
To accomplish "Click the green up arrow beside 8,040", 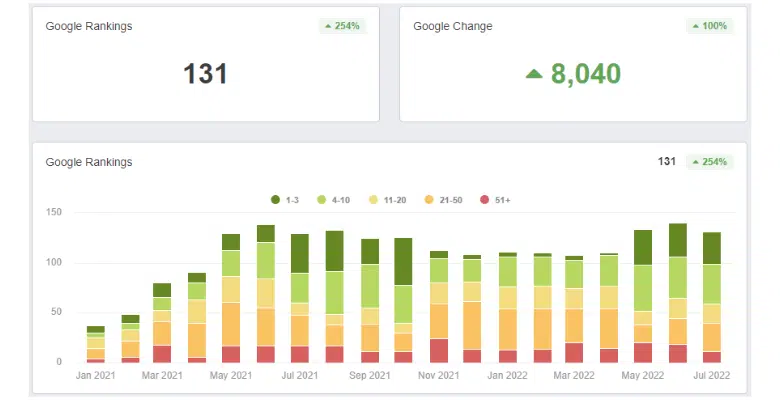I will click(535, 73).
